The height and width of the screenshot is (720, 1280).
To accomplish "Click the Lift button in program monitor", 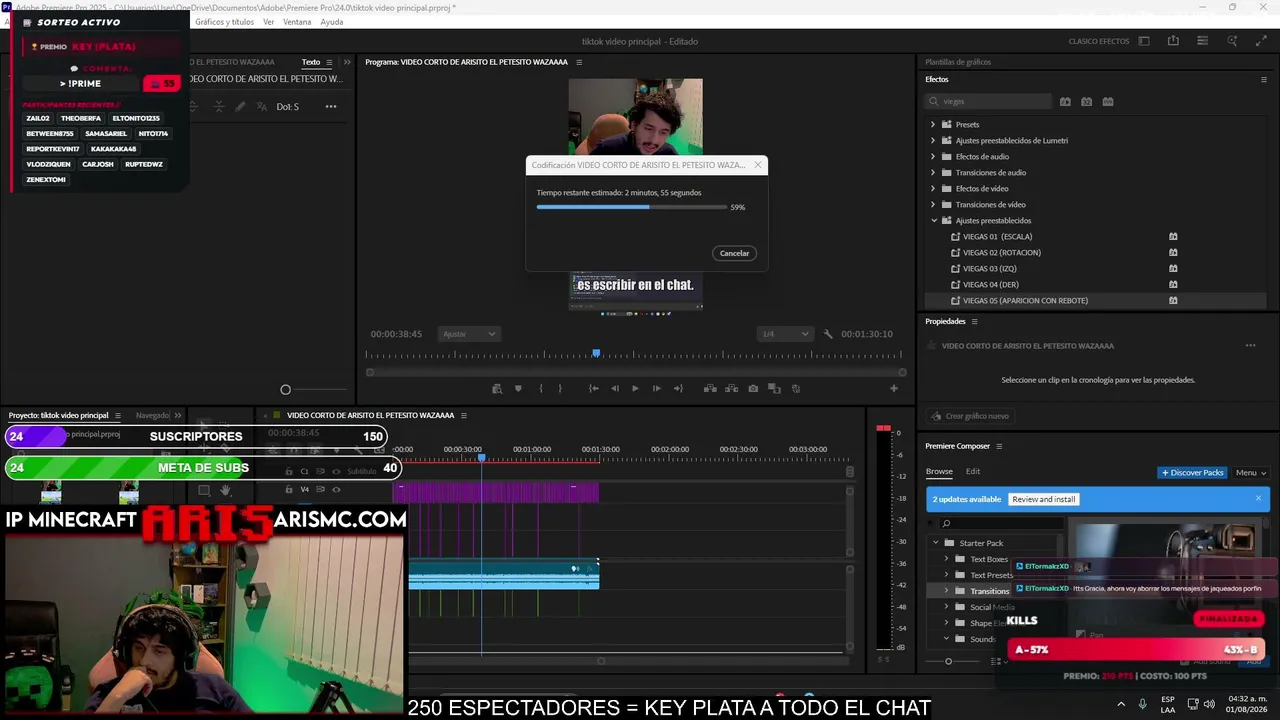I will pos(710,389).
